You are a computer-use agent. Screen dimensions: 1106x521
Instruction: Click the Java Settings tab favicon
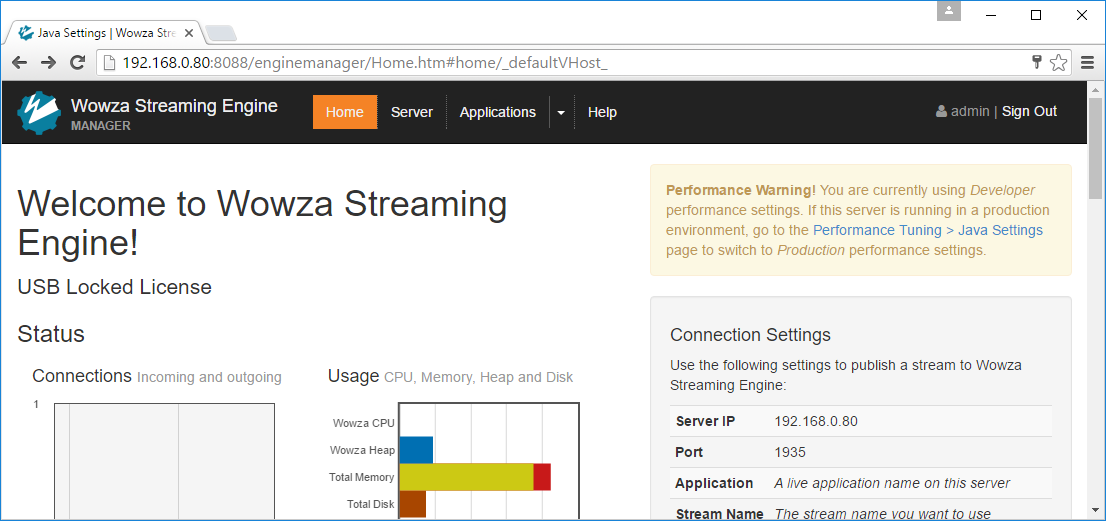(26, 32)
